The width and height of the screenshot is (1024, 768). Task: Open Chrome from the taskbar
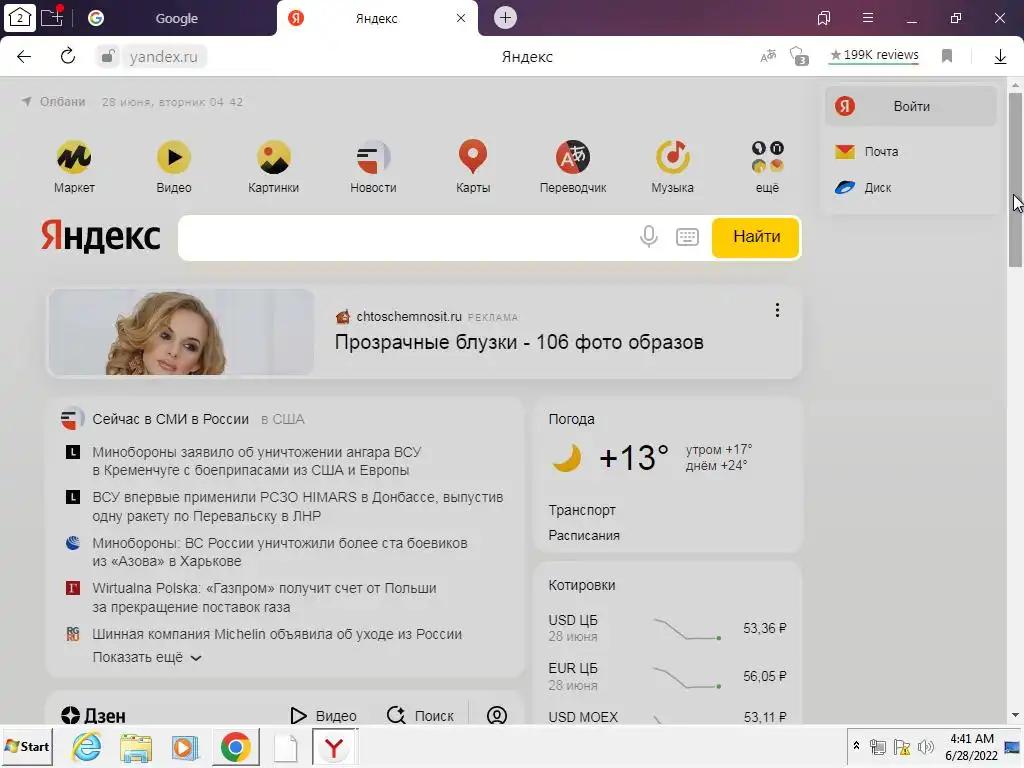click(x=235, y=747)
